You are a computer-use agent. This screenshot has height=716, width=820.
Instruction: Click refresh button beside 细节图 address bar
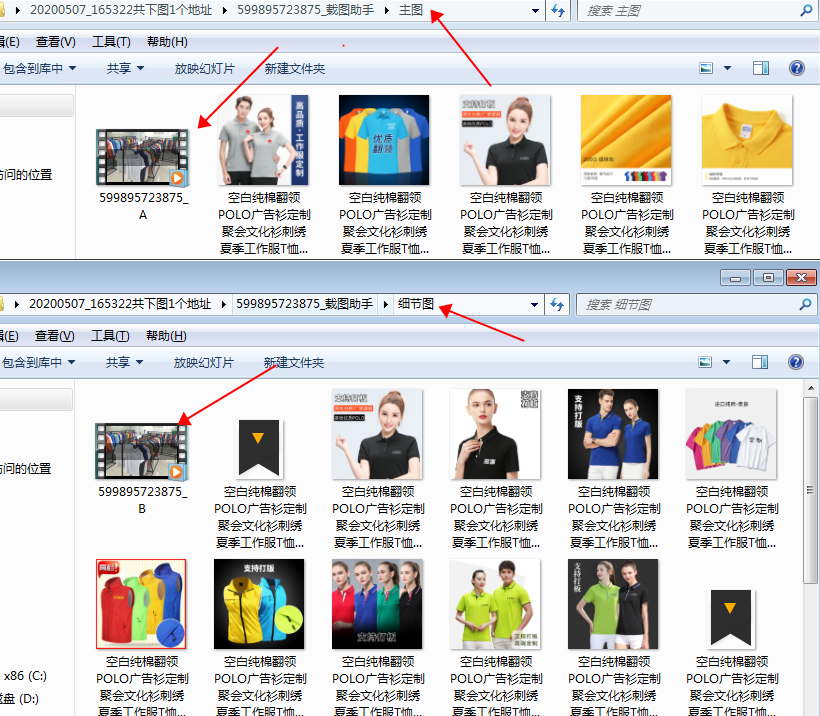pyautogui.click(x=558, y=304)
